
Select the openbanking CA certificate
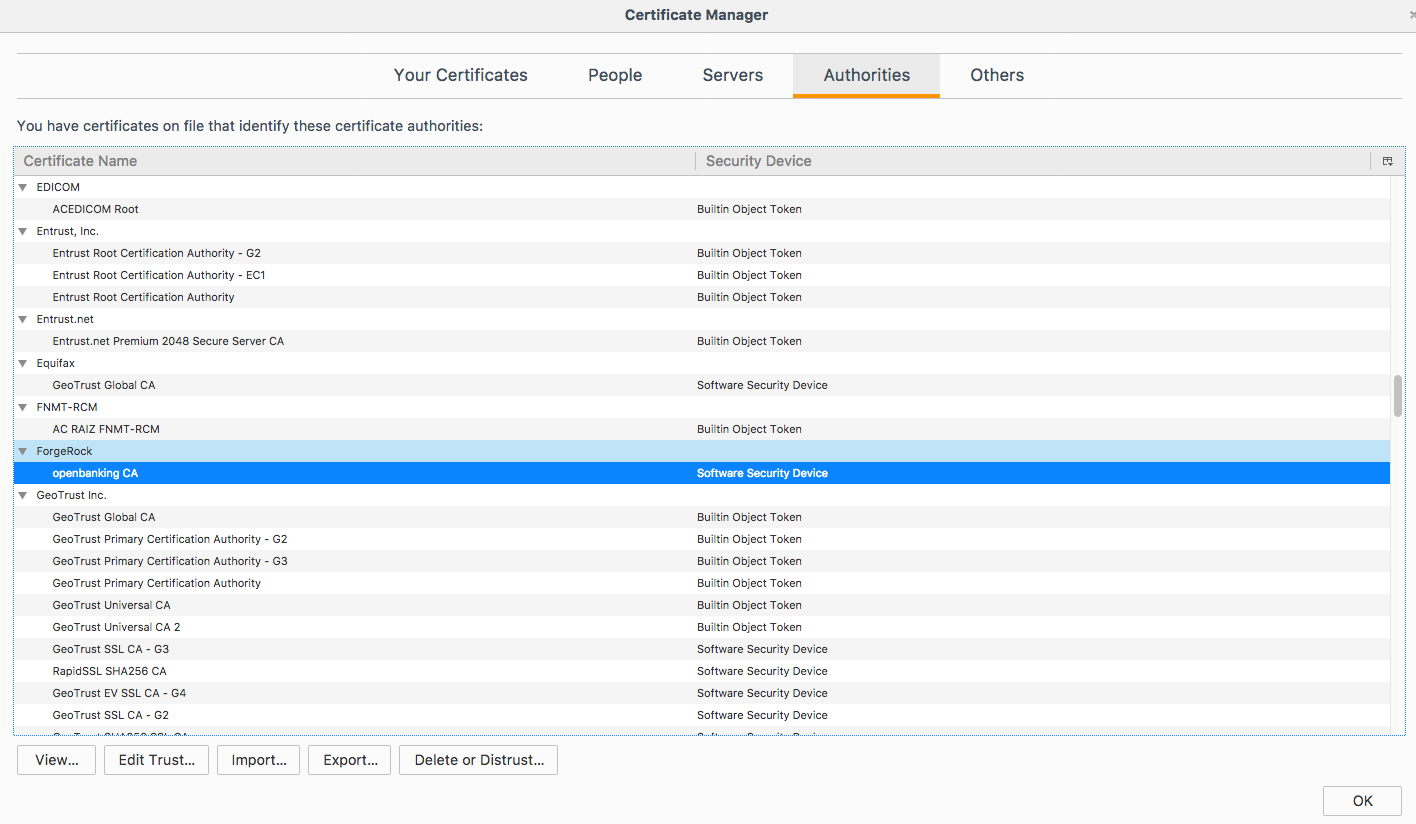tap(702, 473)
